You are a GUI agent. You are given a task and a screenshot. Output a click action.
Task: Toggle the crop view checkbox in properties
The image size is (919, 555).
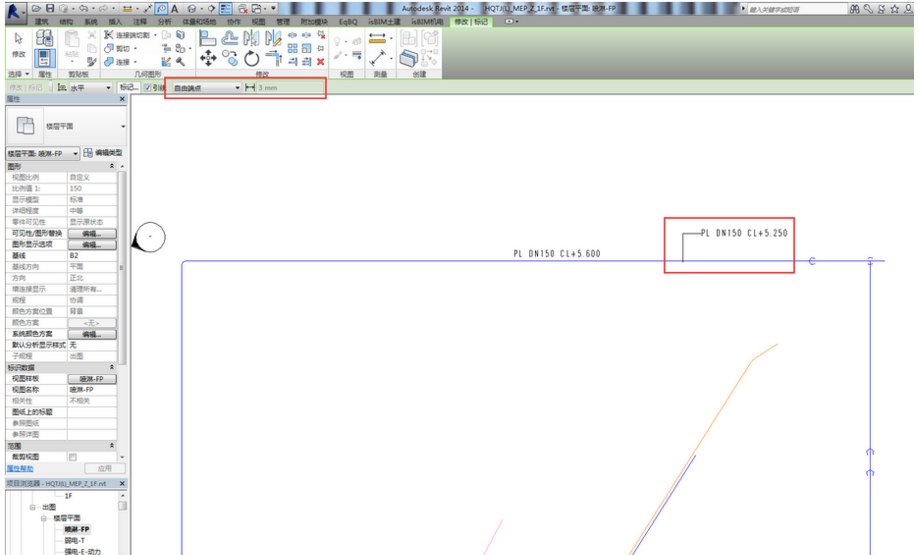pyautogui.click(x=72, y=457)
